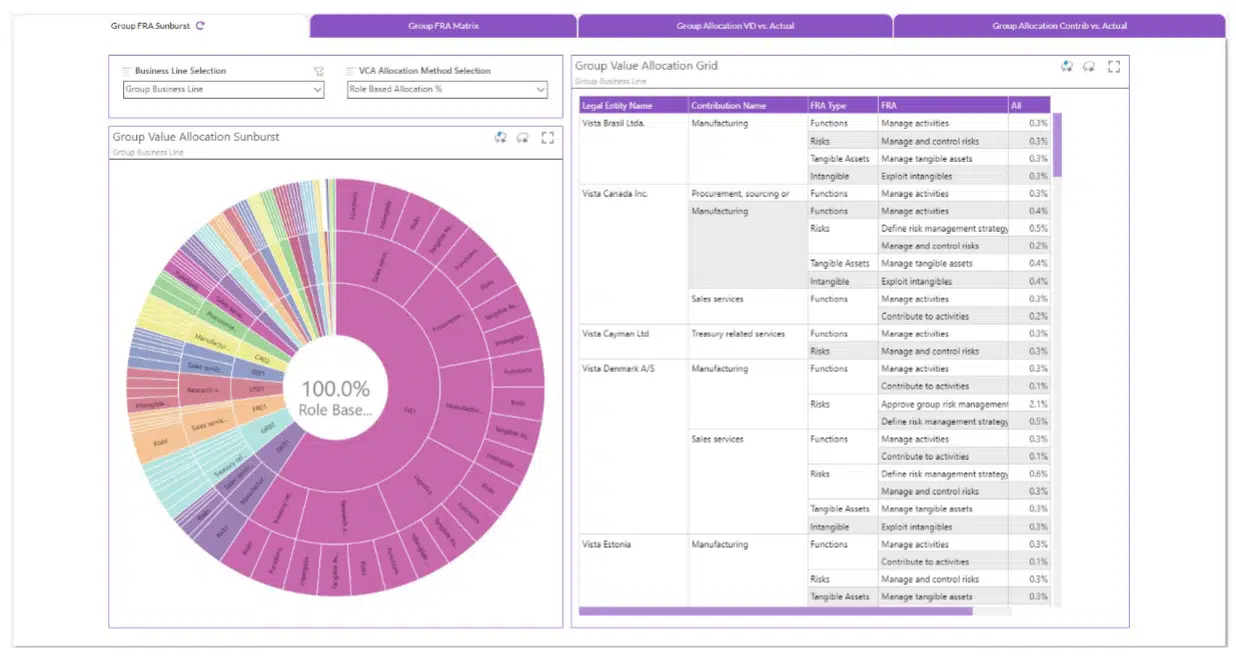
Task: Open Copilot insights on the Allocation Grid
Action: 1066,66
